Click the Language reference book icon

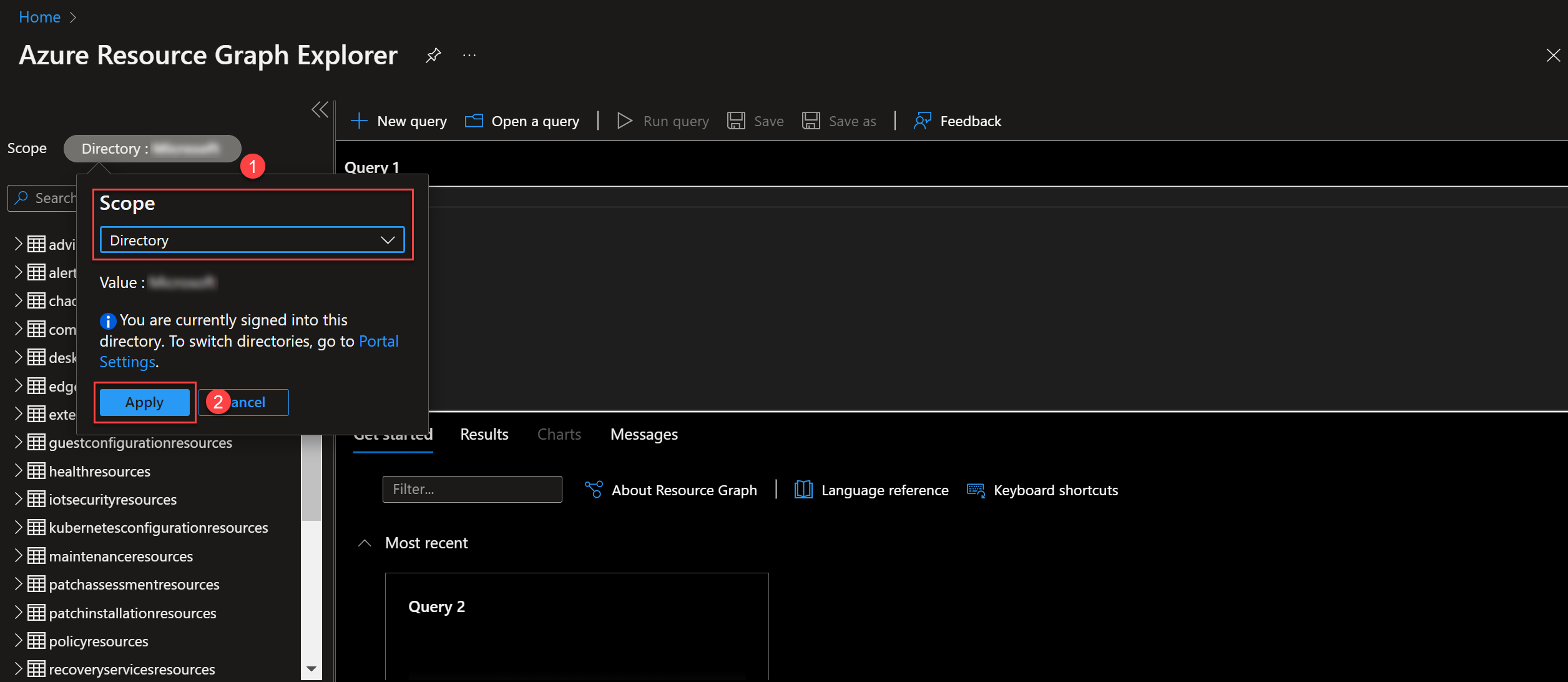[x=803, y=490]
